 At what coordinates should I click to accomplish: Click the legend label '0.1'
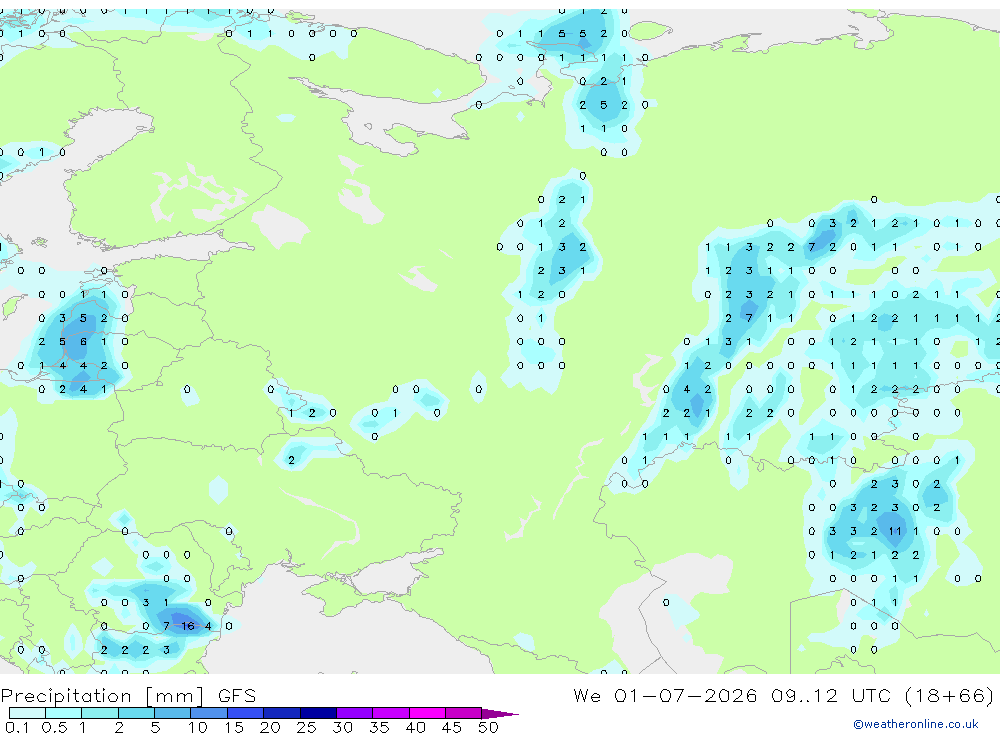(17, 727)
